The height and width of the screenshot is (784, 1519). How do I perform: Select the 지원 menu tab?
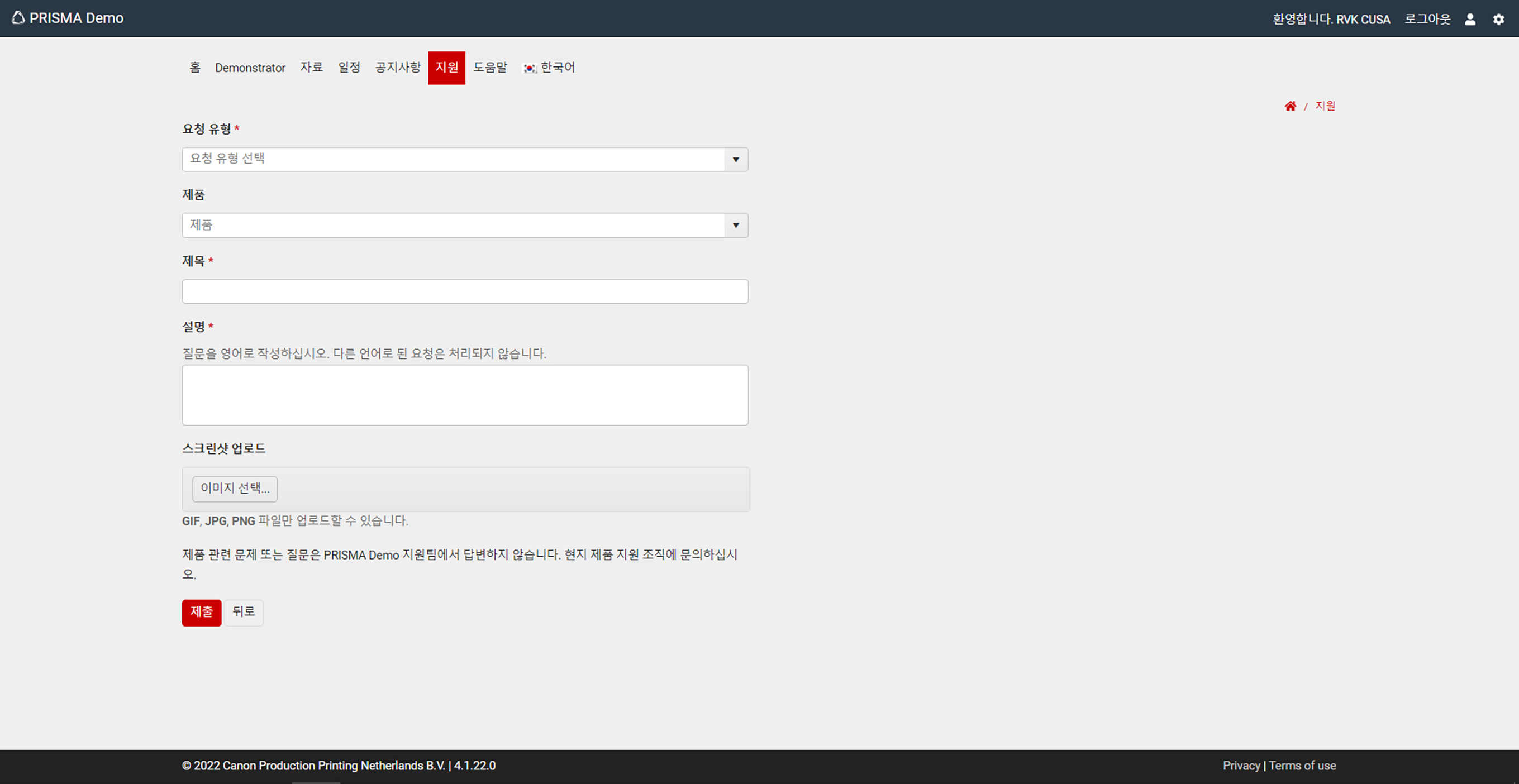click(x=446, y=68)
